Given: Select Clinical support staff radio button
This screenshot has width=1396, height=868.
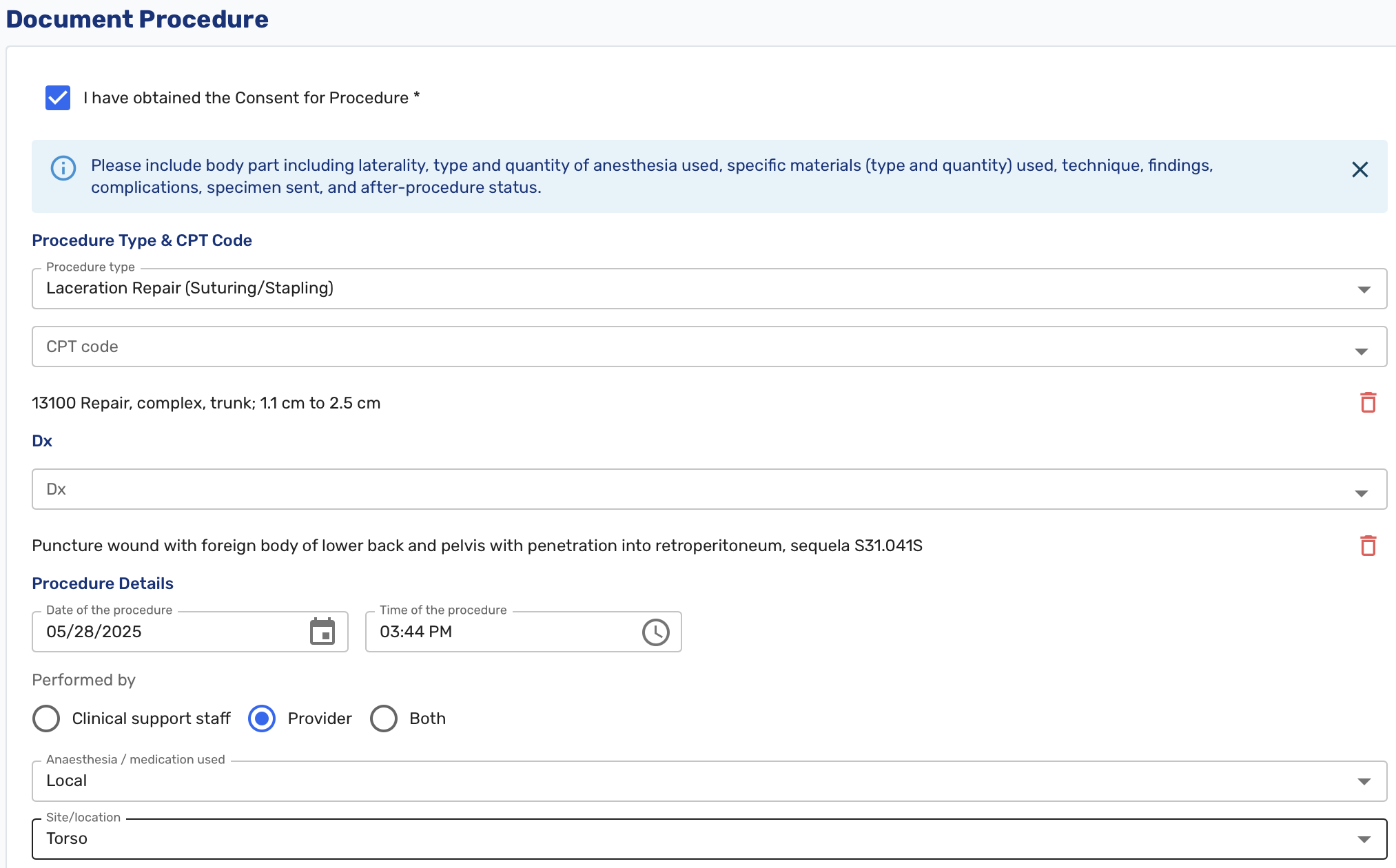Looking at the screenshot, I should pos(46,719).
